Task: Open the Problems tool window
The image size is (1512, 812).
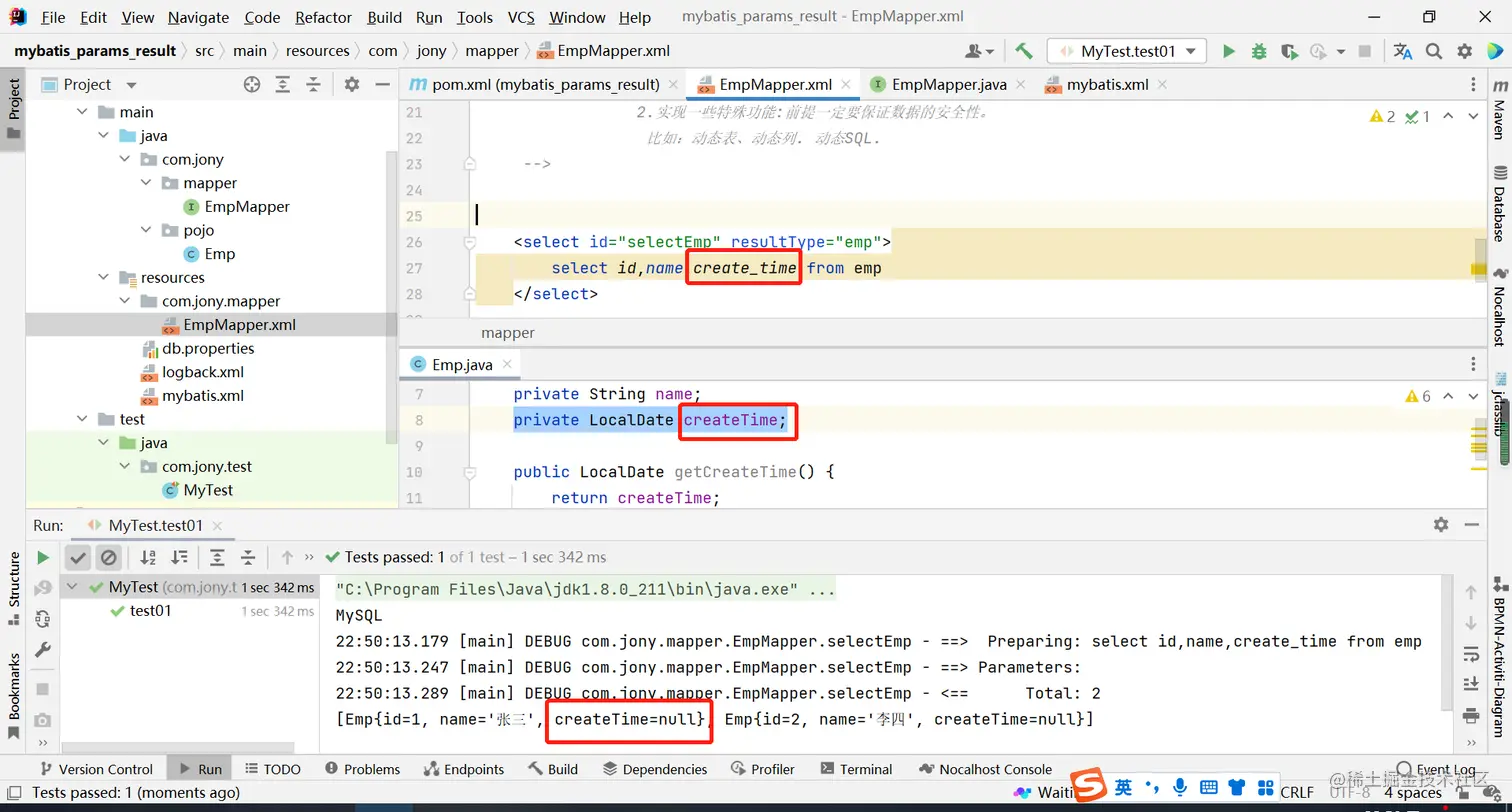Action: coord(361,769)
